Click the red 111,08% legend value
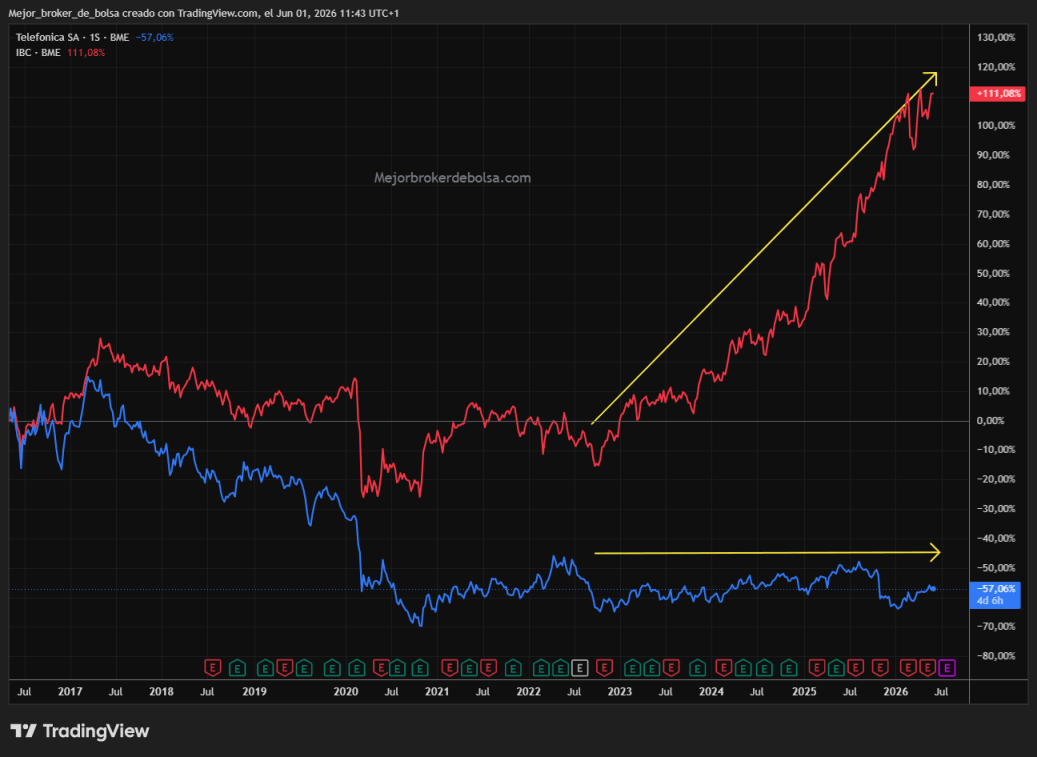The image size is (1037, 757). click(x=86, y=52)
